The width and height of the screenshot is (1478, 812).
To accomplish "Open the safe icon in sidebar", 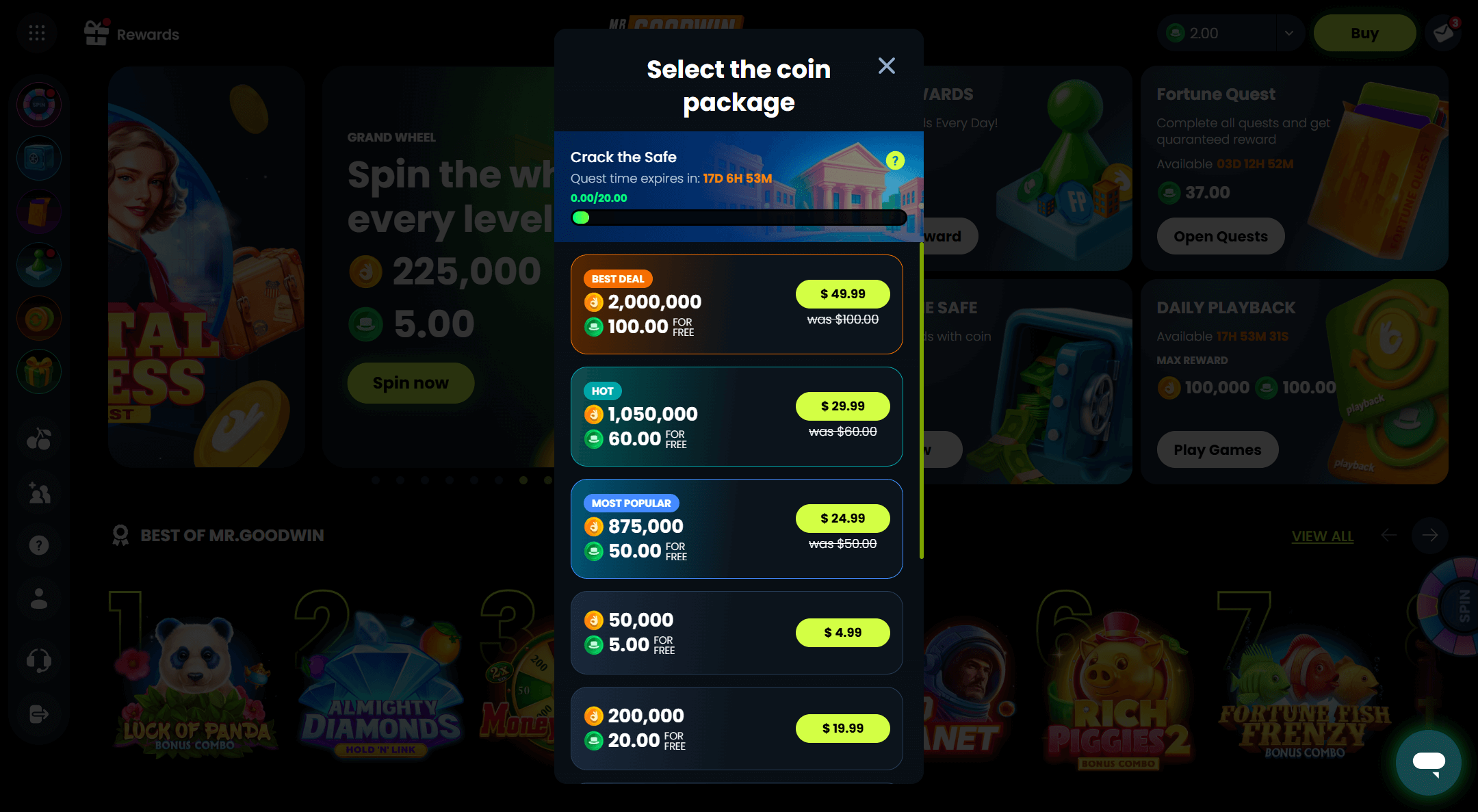I will coord(39,158).
